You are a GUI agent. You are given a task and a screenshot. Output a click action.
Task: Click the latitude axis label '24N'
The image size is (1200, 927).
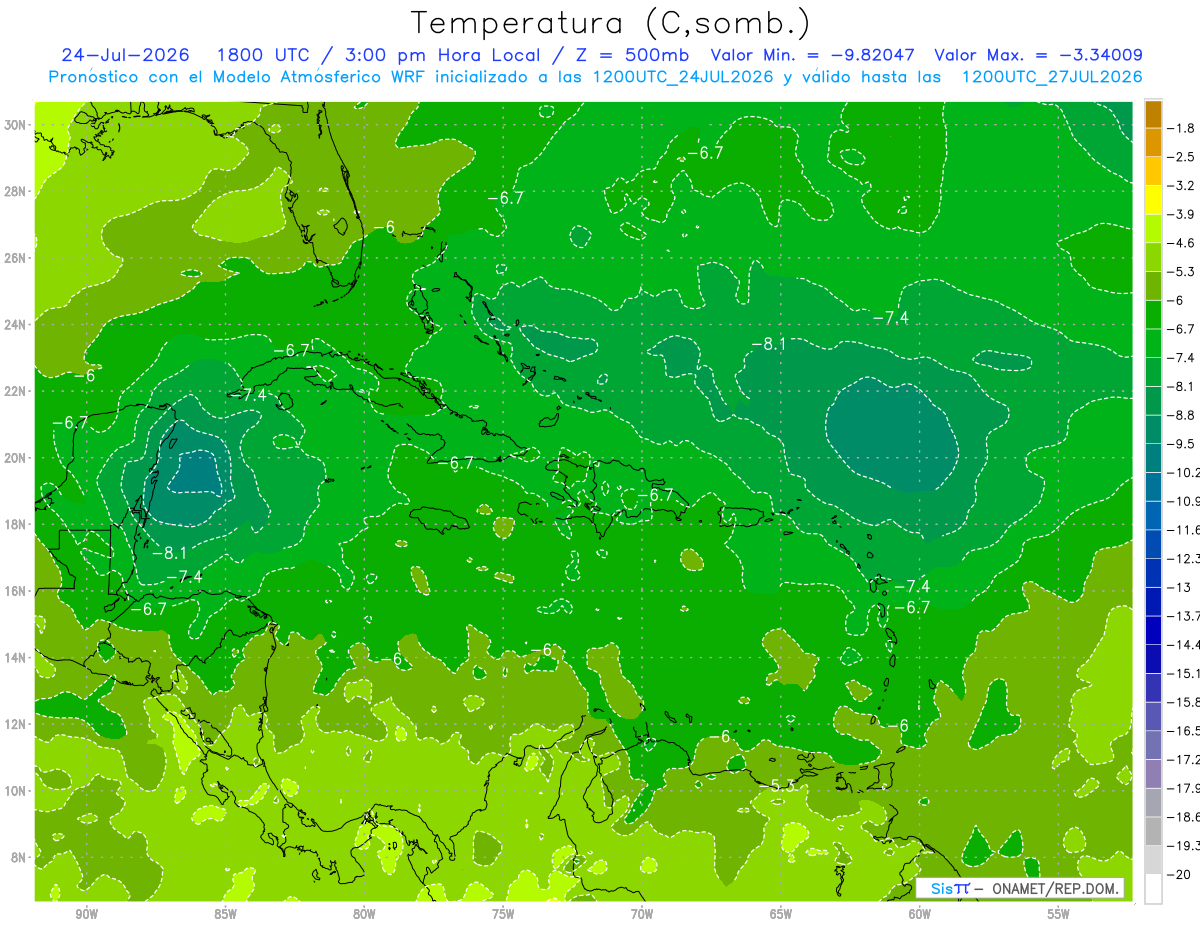coord(16,325)
